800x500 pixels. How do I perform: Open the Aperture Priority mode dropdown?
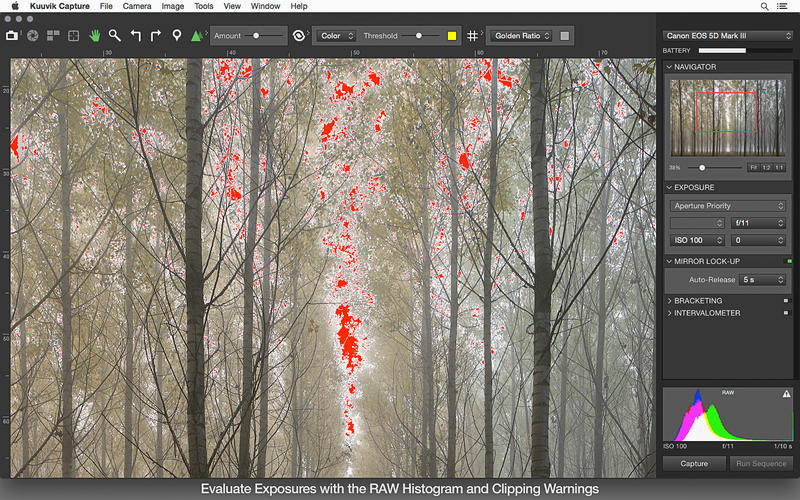pyautogui.click(x=727, y=206)
